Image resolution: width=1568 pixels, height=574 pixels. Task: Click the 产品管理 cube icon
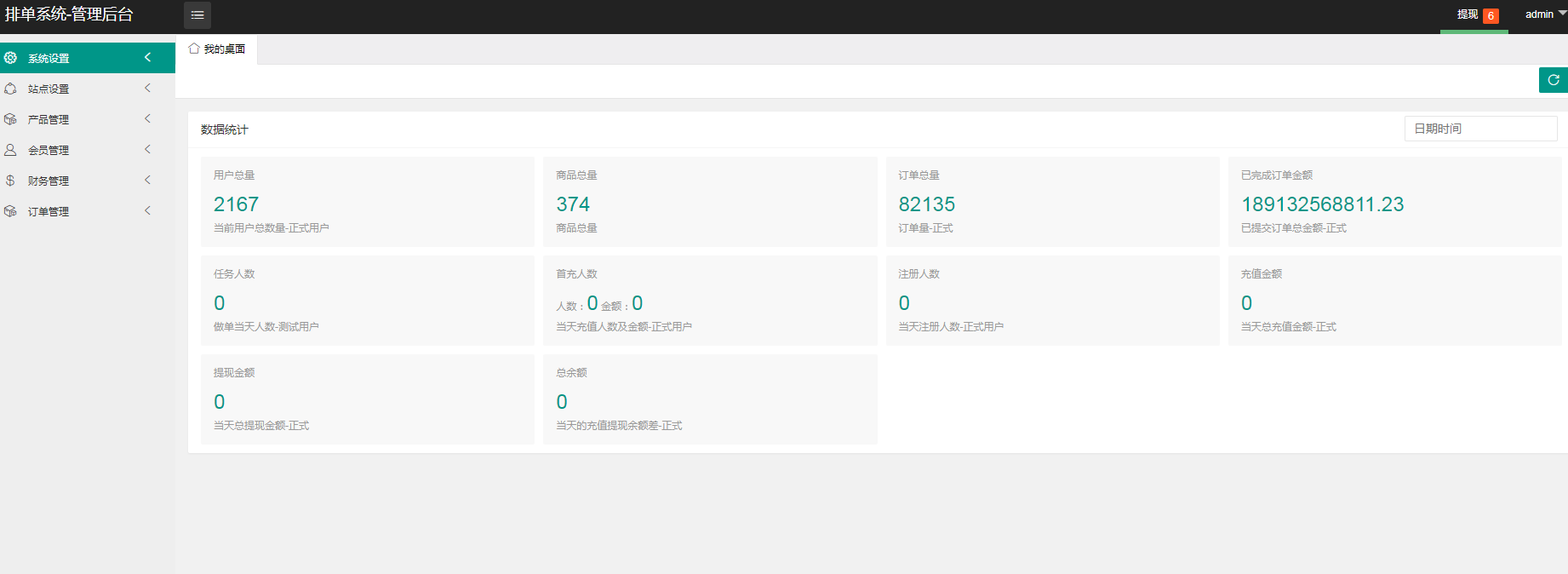[x=10, y=119]
